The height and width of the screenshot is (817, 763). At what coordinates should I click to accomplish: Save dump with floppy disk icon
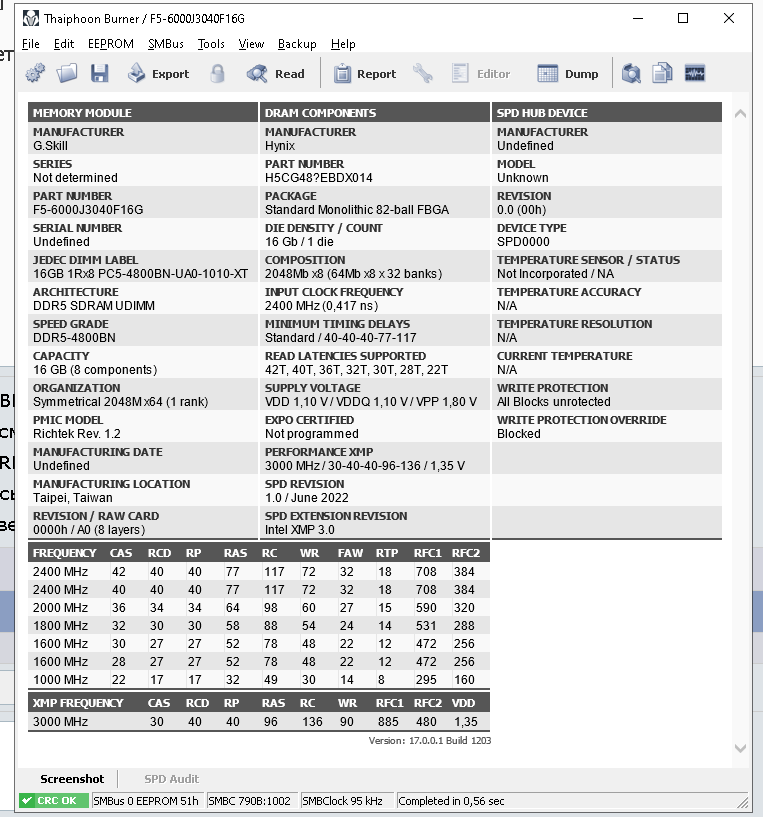100,73
